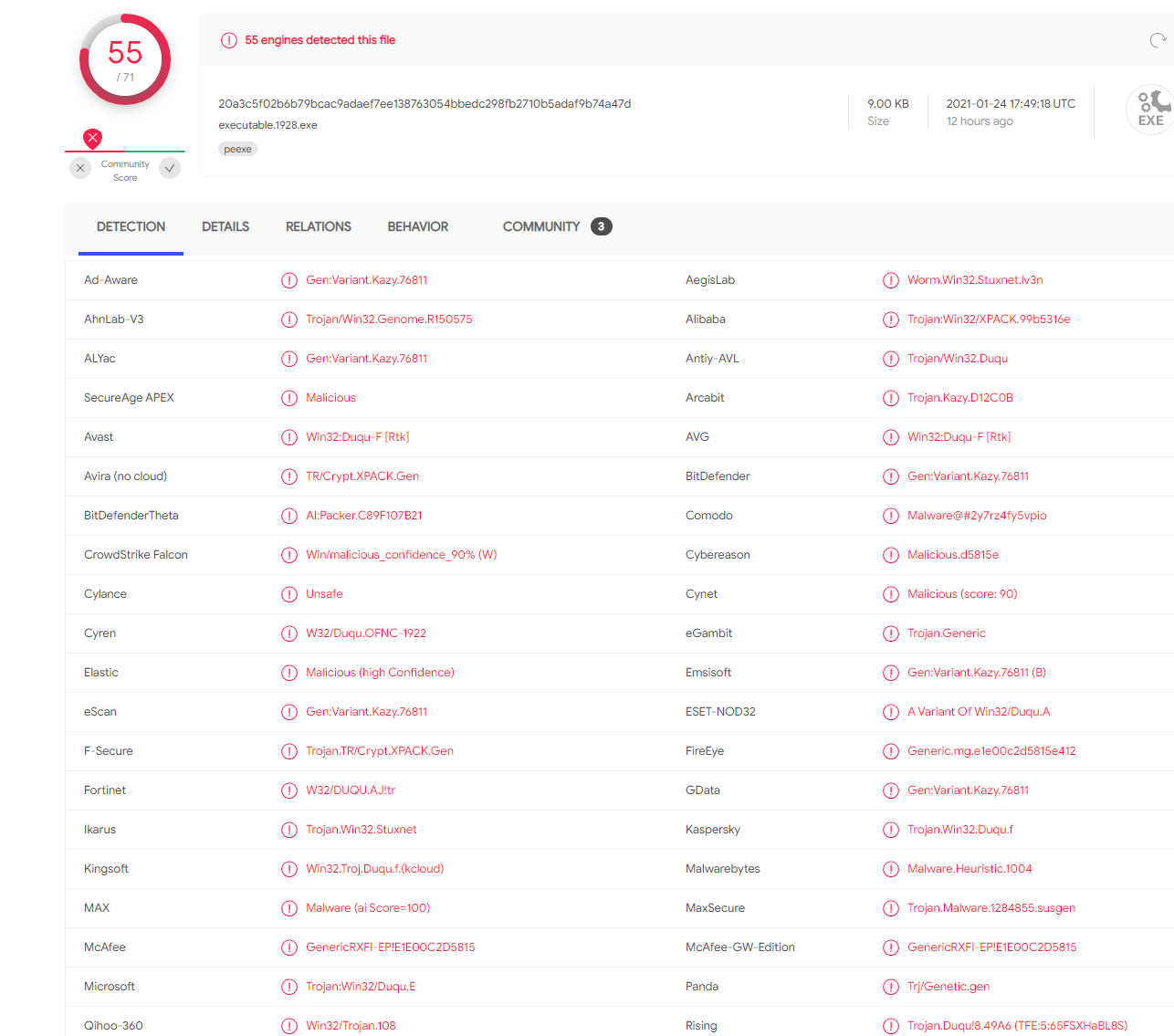Click alert icon next to Ad-Aware result
The height and width of the screenshot is (1036, 1174).
pos(289,280)
